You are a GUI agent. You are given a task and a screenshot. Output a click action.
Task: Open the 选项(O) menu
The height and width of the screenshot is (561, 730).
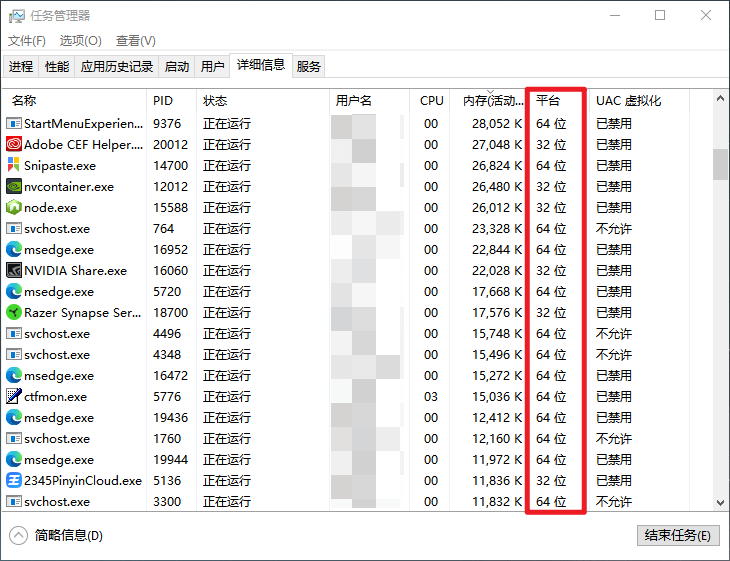click(80, 41)
